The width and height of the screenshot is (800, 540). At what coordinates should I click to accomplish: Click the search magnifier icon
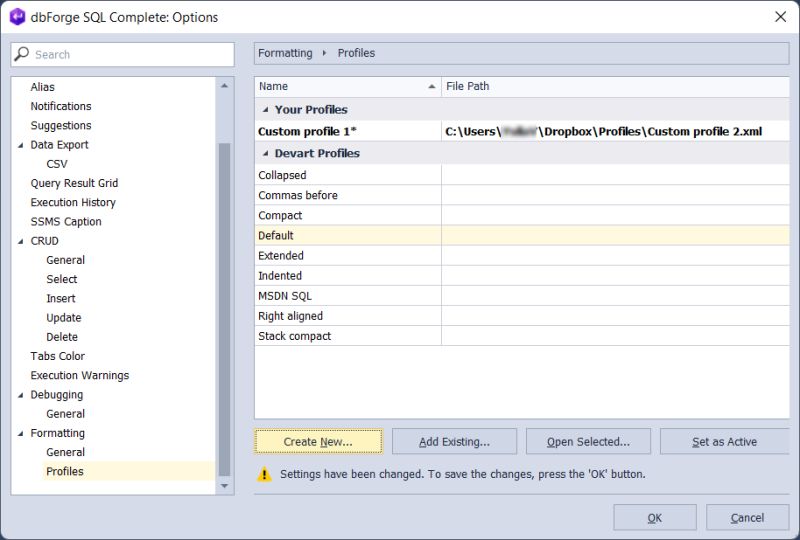(21, 54)
